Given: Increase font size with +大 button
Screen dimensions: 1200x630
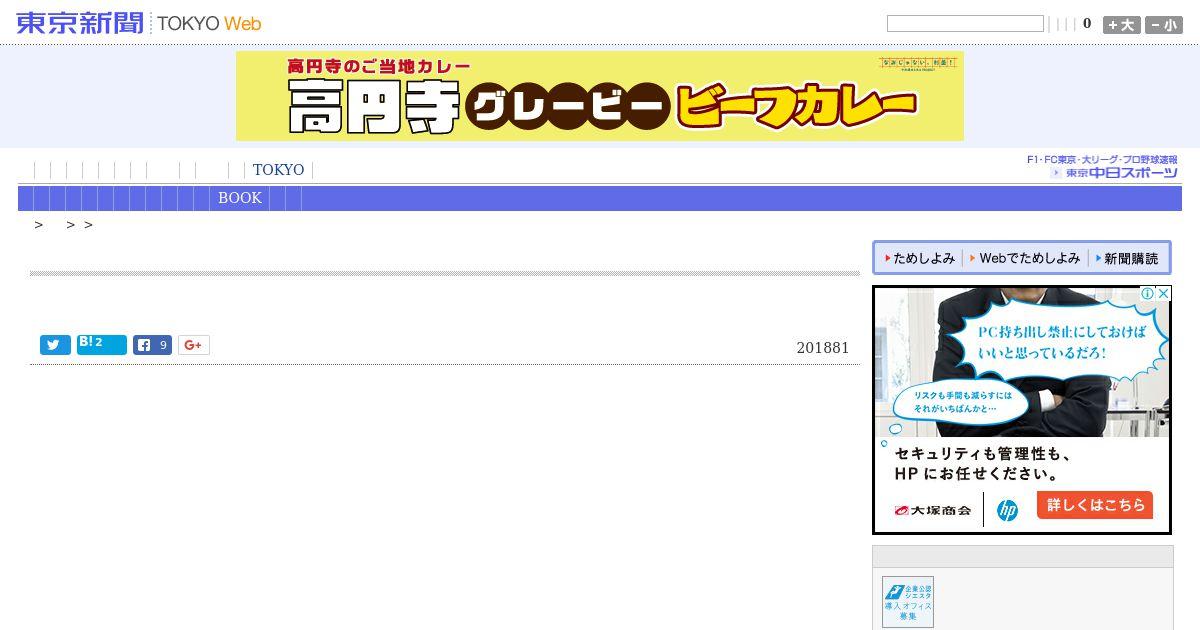Looking at the screenshot, I should [x=1121, y=25].
